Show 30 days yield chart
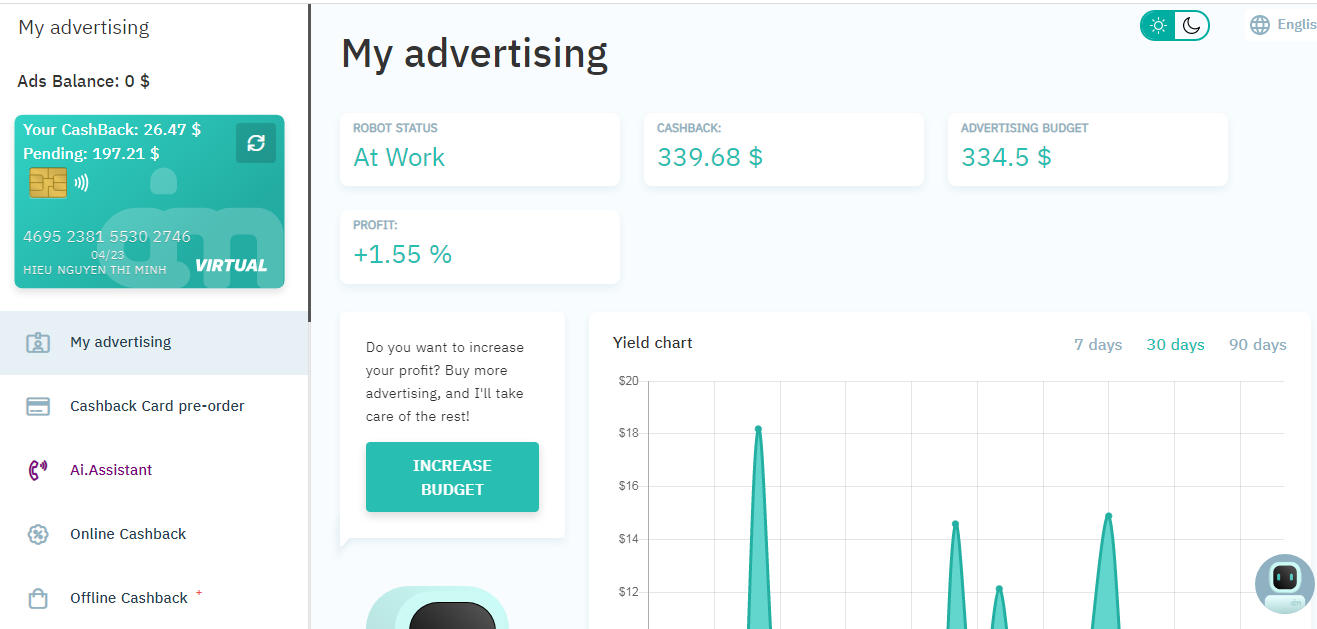This screenshot has height=629, width=1317. (x=1175, y=345)
